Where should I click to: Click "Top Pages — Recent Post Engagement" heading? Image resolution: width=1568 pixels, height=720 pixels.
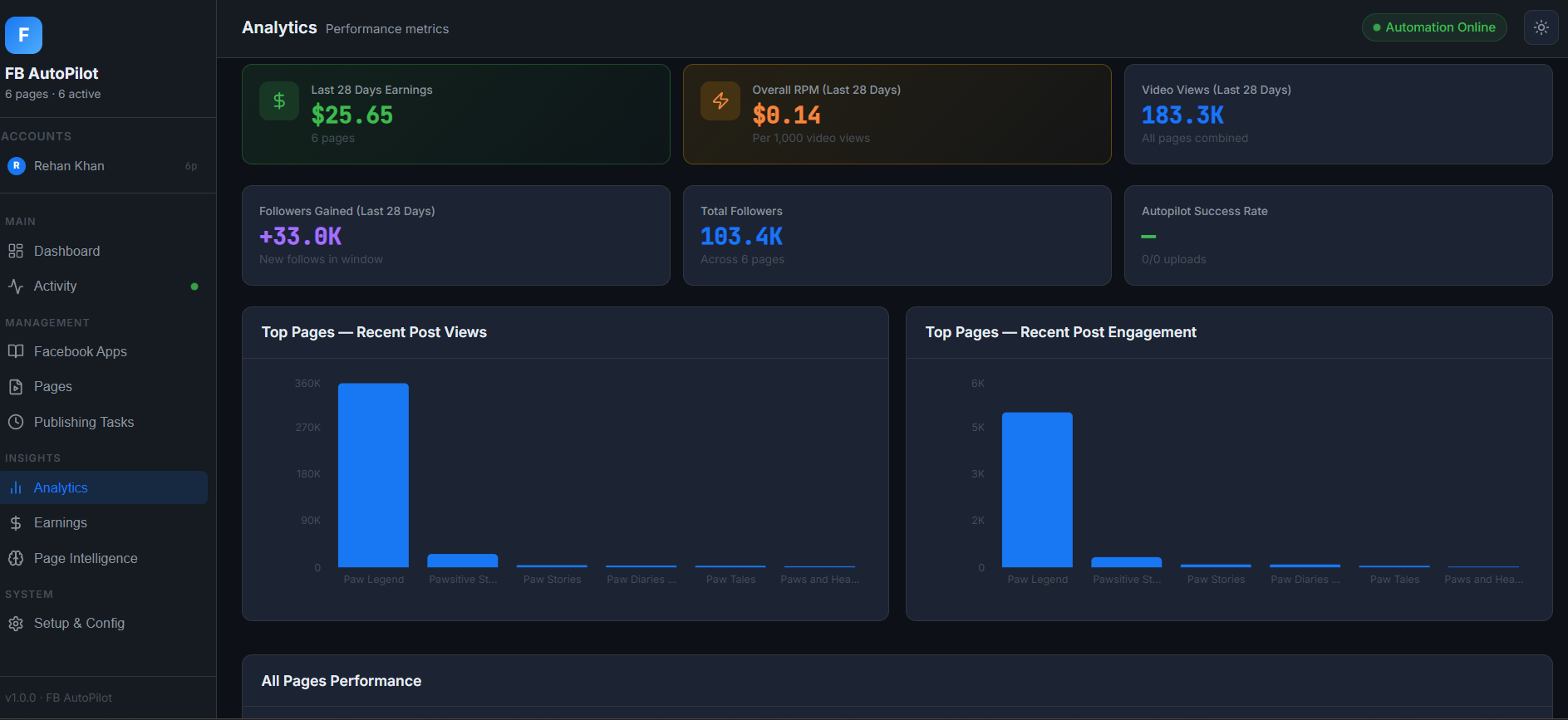tap(1061, 332)
